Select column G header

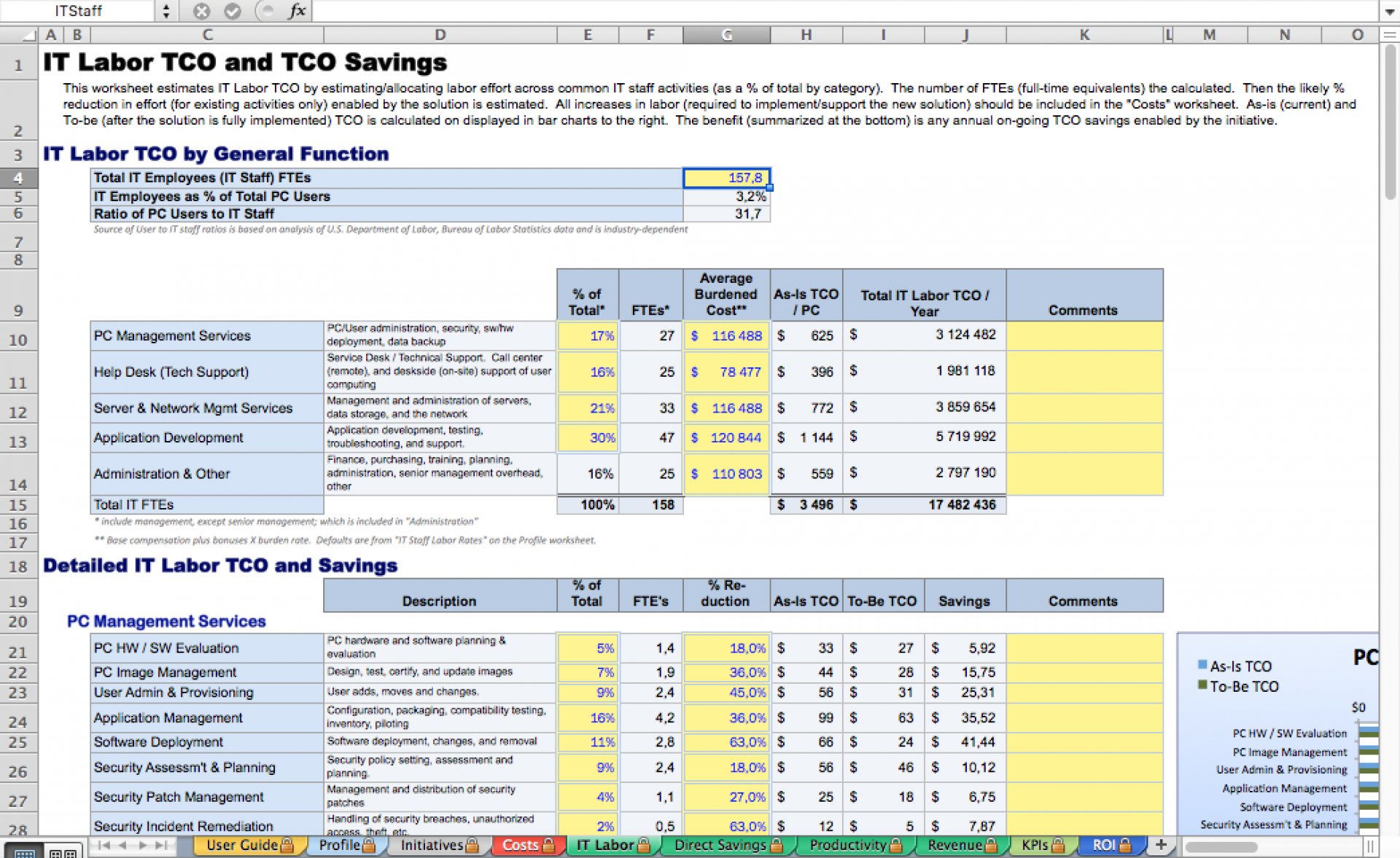[x=726, y=34]
